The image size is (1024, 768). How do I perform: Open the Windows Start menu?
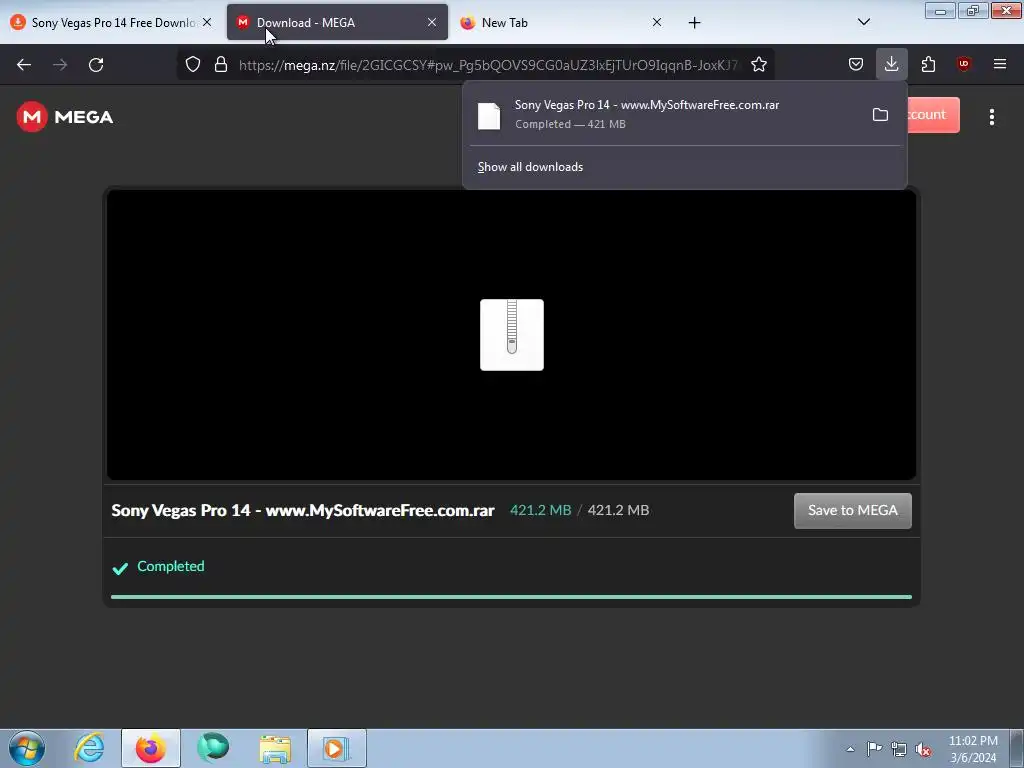coord(27,748)
